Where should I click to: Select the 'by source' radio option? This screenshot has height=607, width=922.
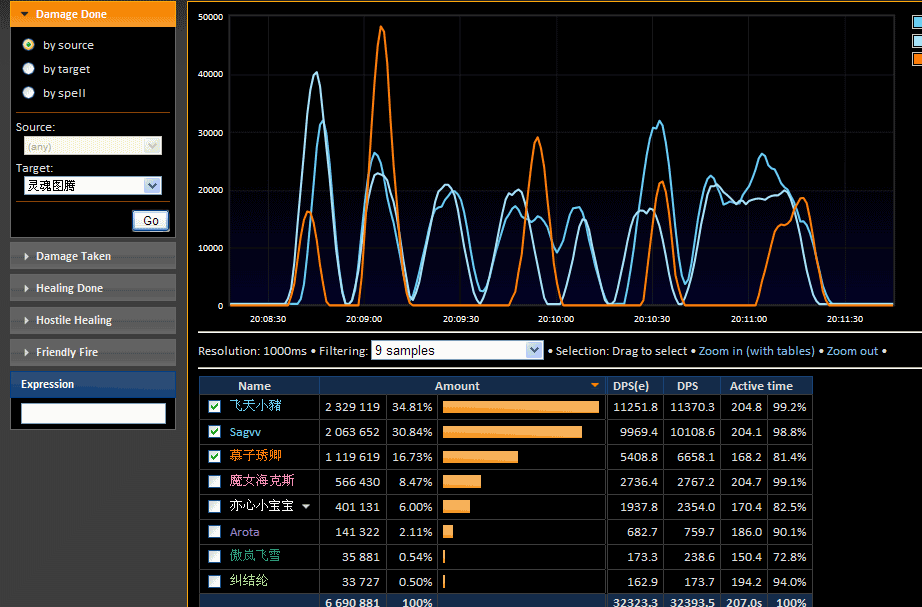tap(28, 45)
